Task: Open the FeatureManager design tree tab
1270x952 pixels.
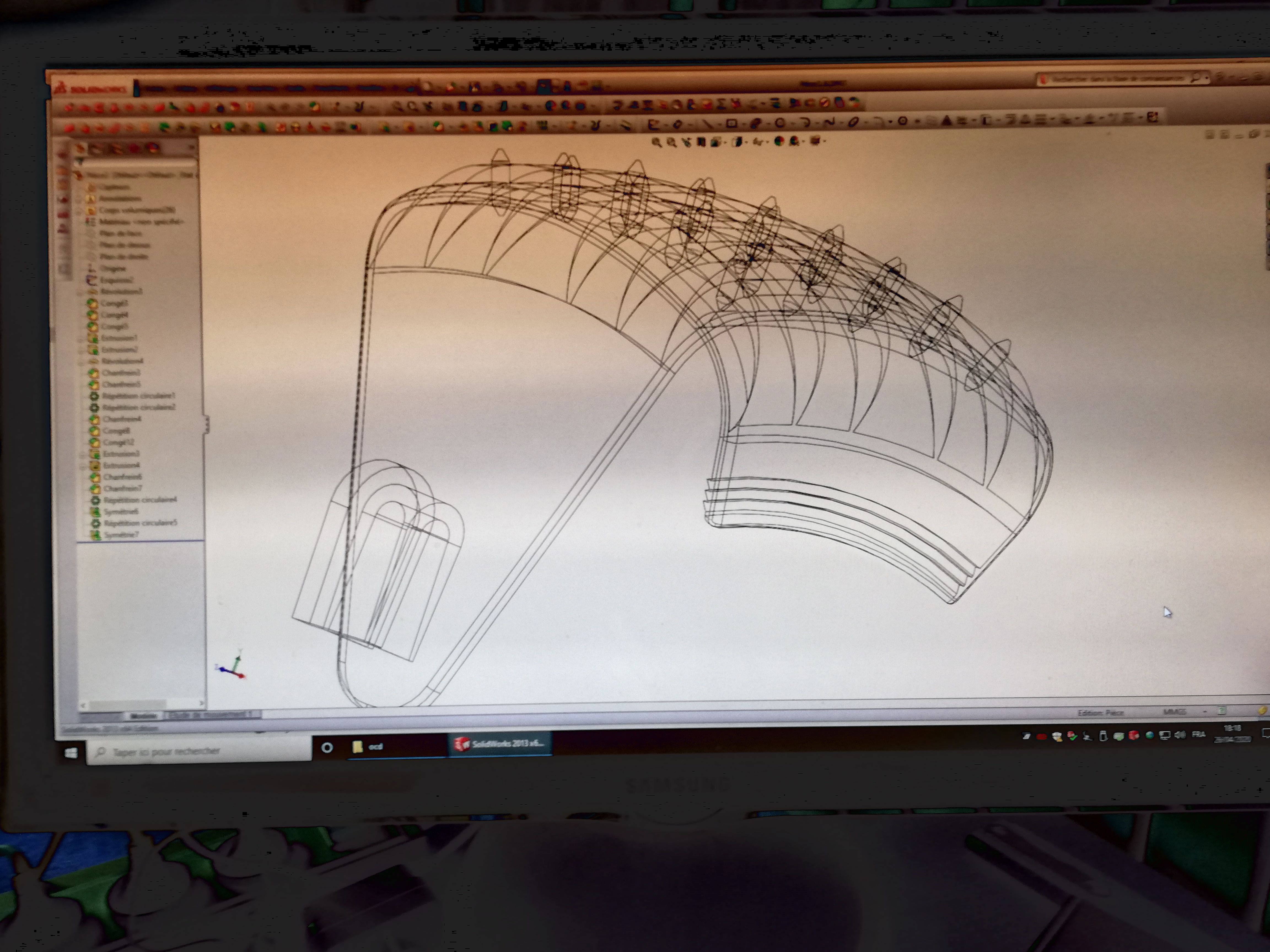Action: click(x=81, y=149)
